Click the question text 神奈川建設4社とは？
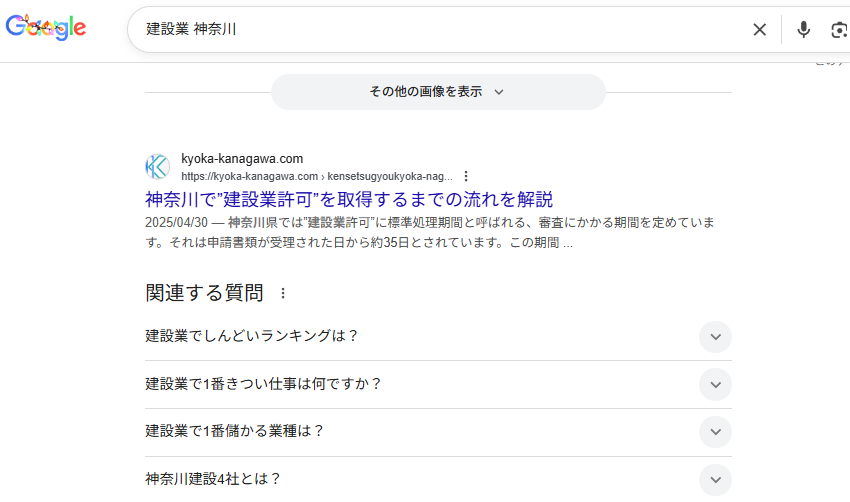This screenshot has width=850, height=502. tap(213, 479)
